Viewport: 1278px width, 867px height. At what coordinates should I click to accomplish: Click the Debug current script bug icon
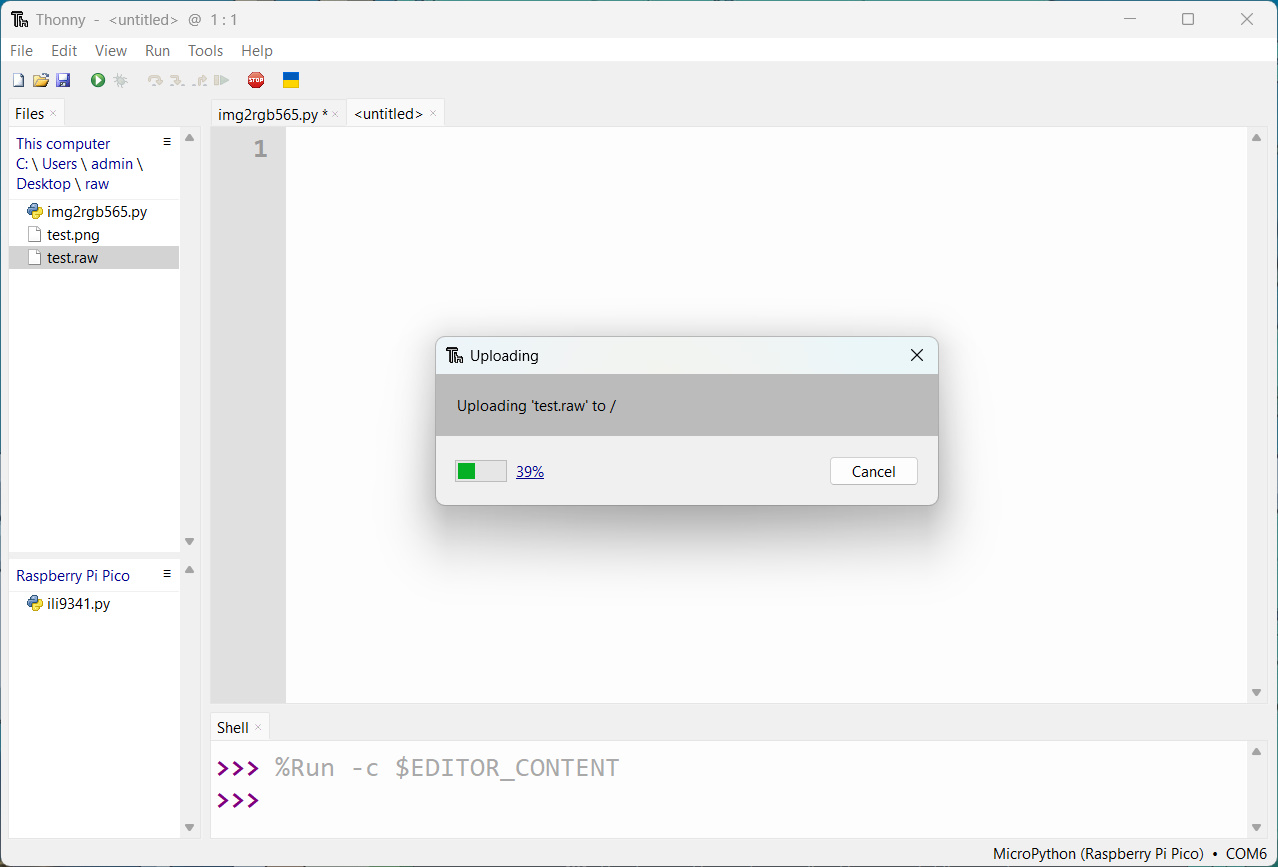pyautogui.click(x=121, y=80)
